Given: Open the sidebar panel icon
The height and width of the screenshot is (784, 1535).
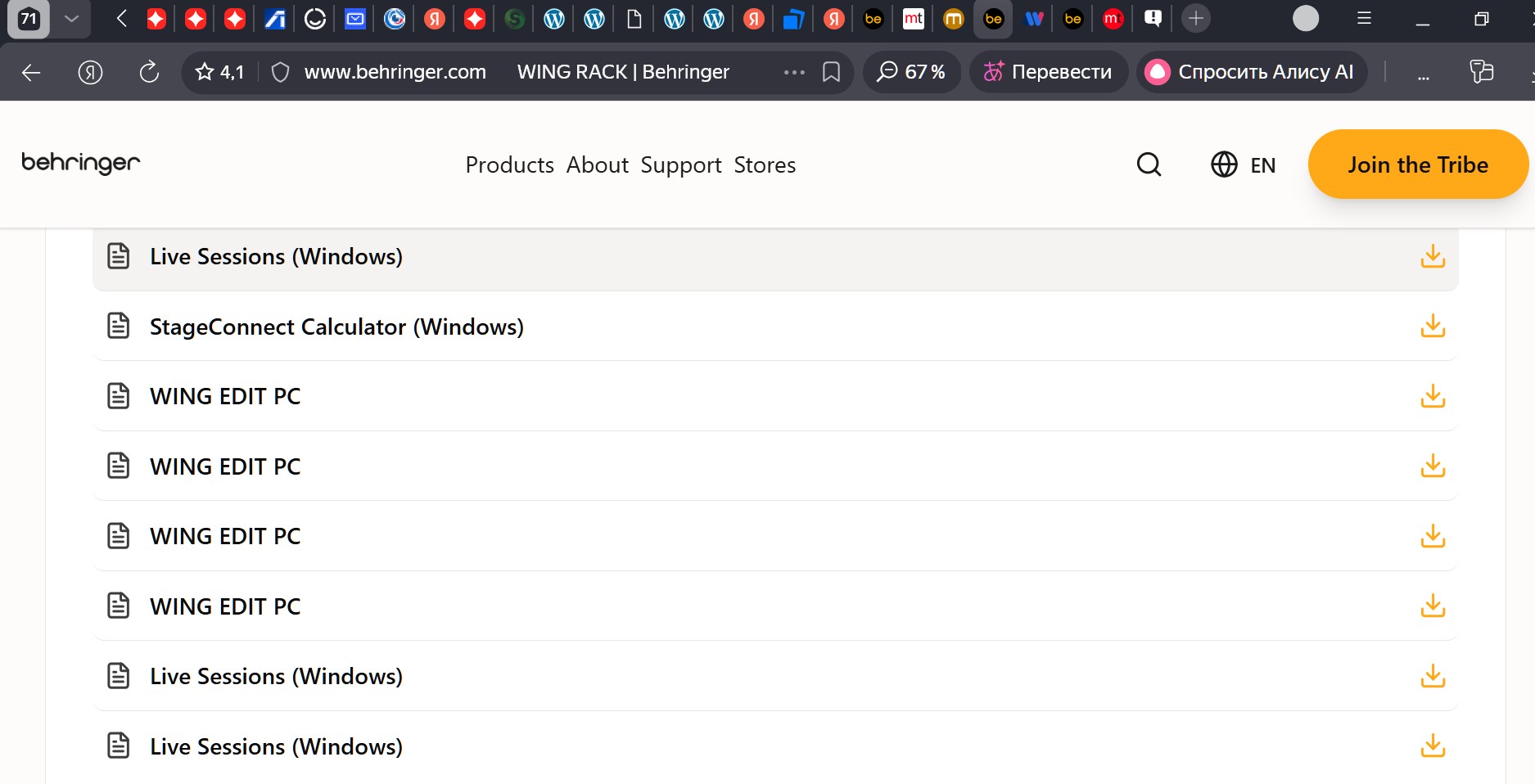Looking at the screenshot, I should coord(1482,72).
